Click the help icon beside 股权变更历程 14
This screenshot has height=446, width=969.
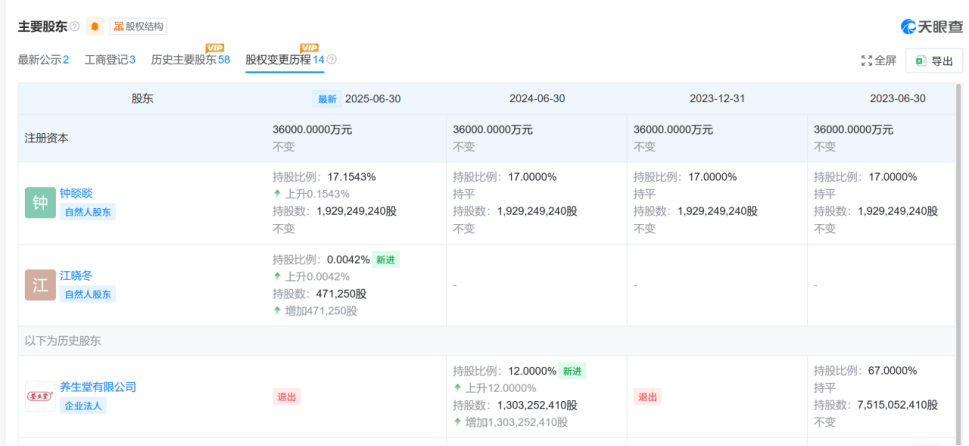[332, 60]
